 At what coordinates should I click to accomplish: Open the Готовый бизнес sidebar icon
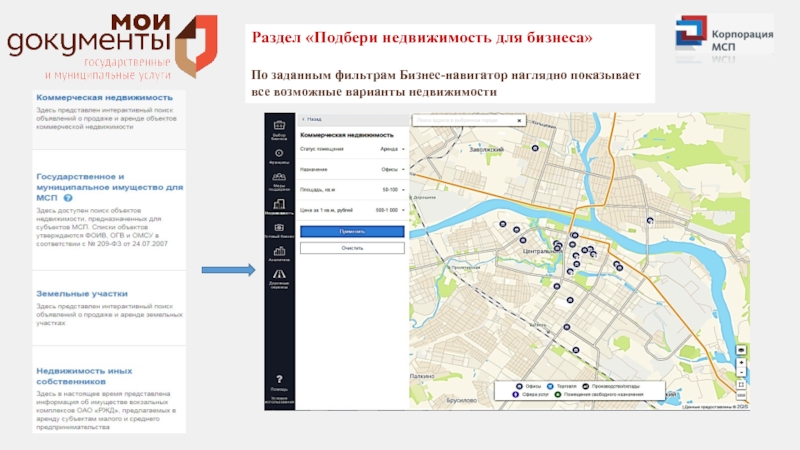coord(279,228)
